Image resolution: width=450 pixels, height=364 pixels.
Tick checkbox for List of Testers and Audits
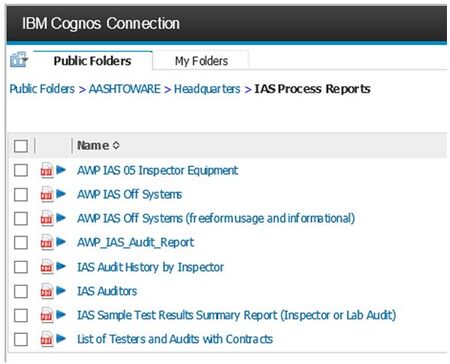click(21, 339)
